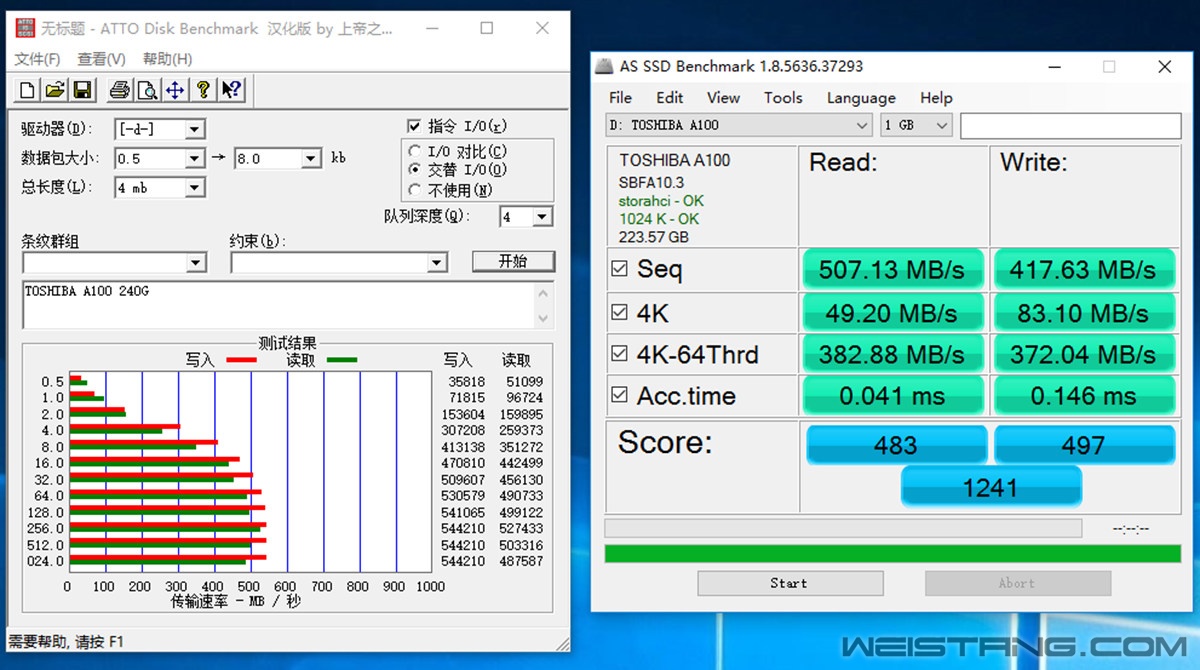This screenshot has width=1200, height=670.
Task: Open the View menu in AS SSD
Action: [x=723, y=98]
